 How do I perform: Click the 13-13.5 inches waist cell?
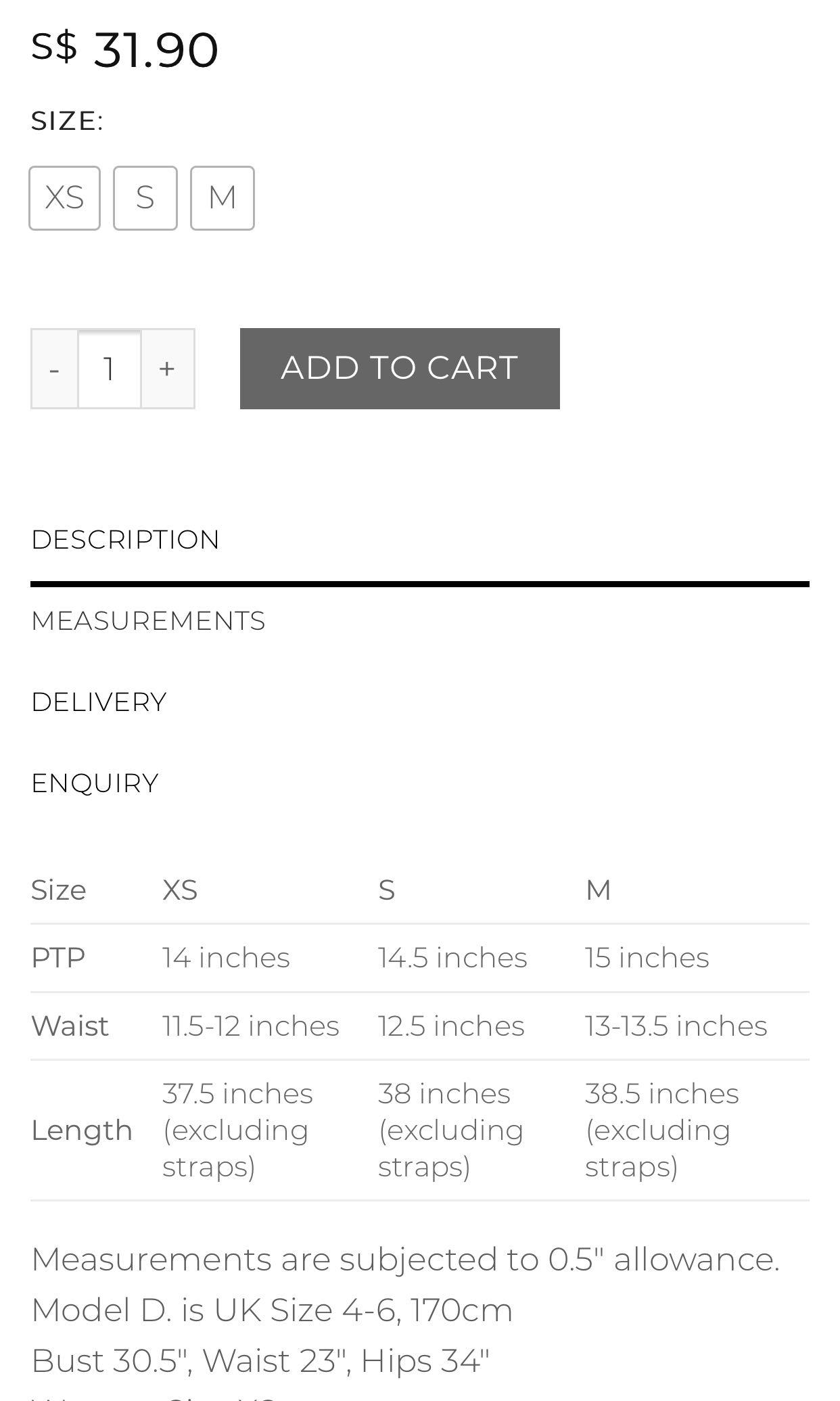(676, 1026)
